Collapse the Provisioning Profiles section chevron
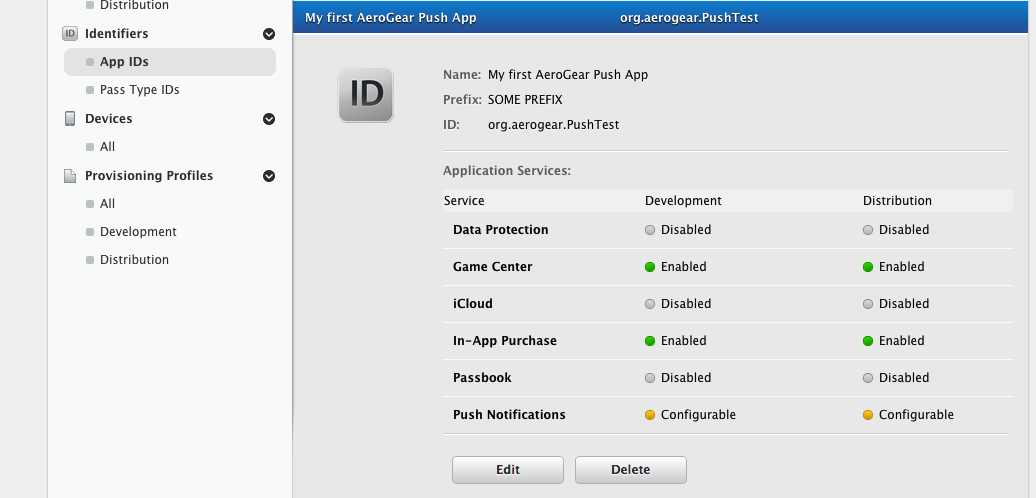Screen dimensions: 1036x498 tap(268, 176)
